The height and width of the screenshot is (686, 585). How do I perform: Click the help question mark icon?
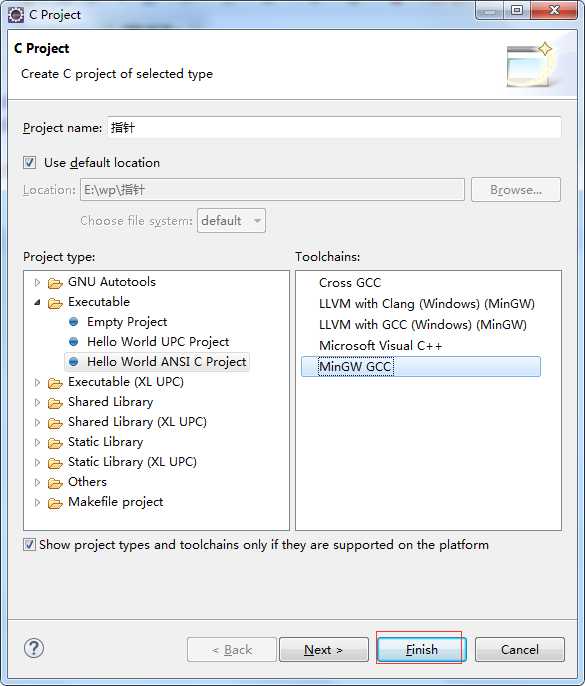click(34, 648)
